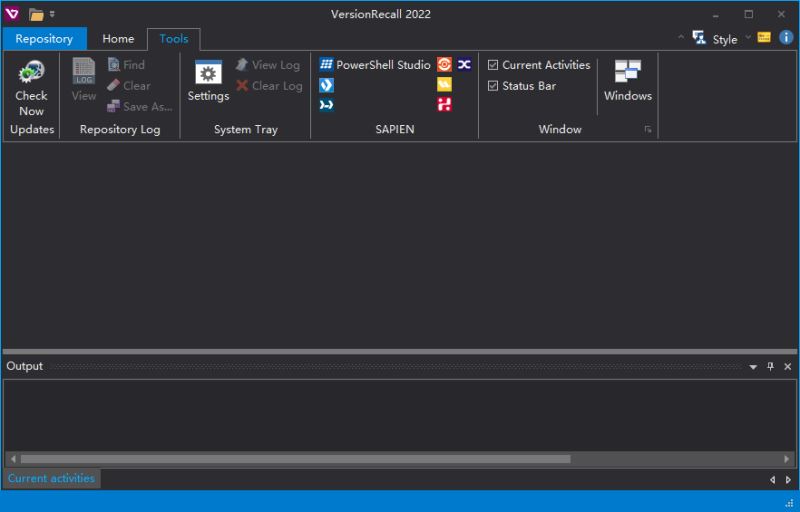Click the blue prompt-arrow SAPIEN icon

[x=327, y=105]
